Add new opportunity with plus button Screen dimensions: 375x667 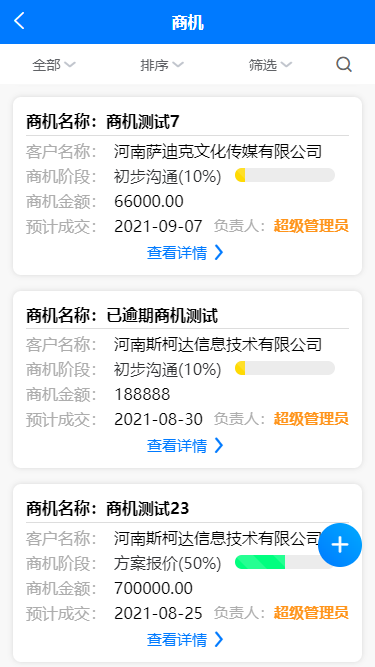click(x=340, y=545)
